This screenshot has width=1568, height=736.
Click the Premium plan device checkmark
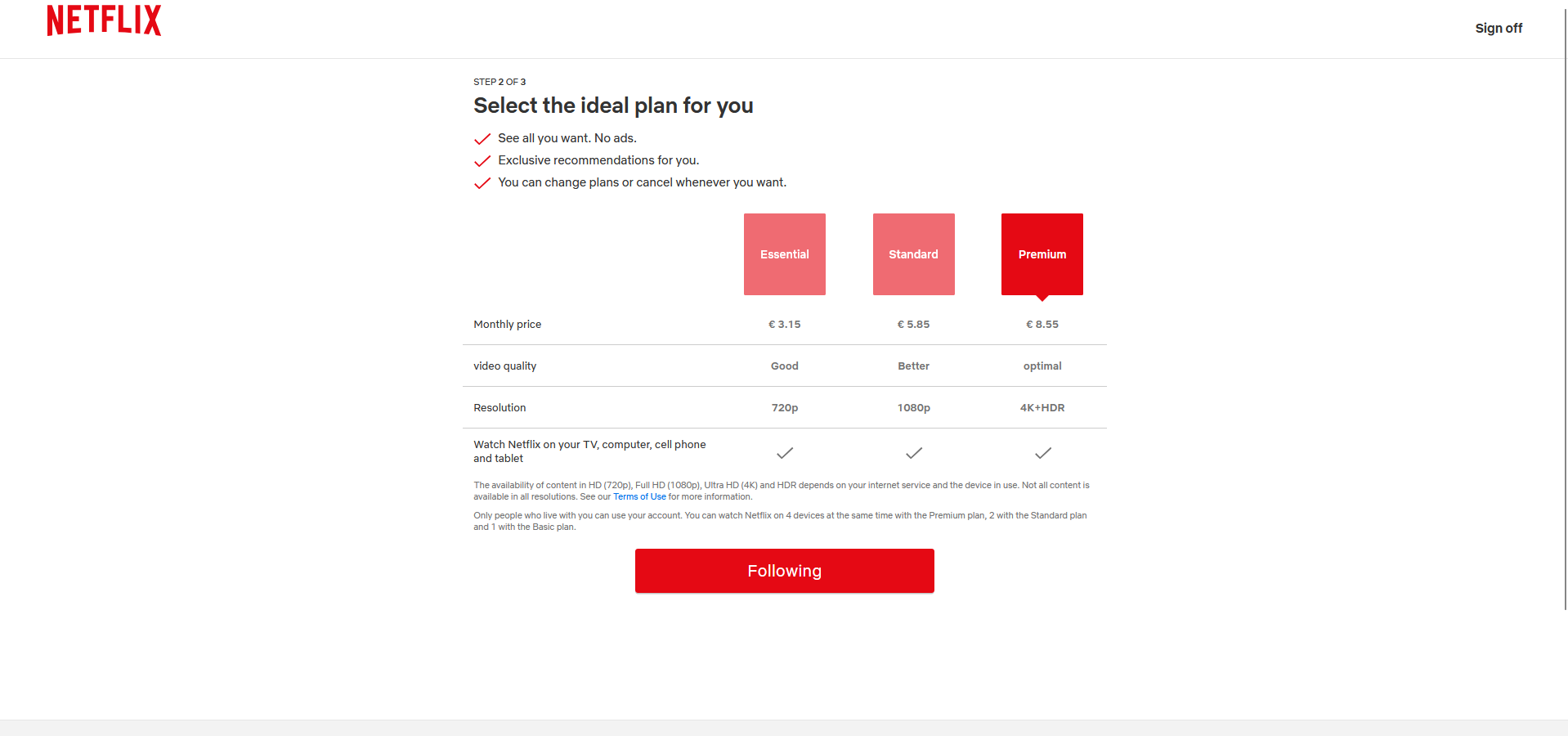coord(1043,453)
